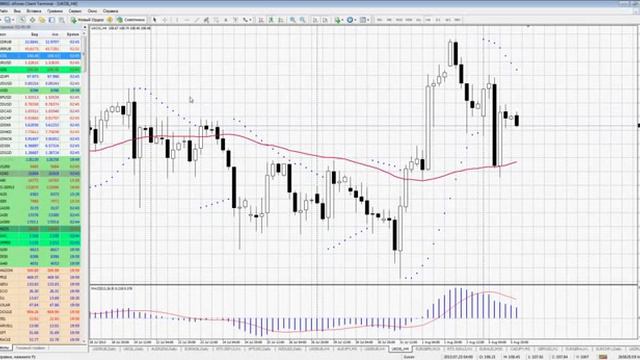Select the crosshair tool
Image resolution: width=640 pixels, height=360 pixels.
click(x=165, y=20)
